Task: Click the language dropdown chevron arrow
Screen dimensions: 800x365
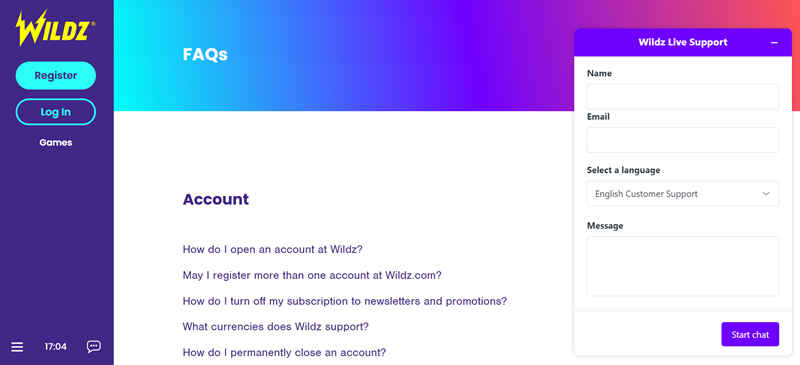Action: coord(765,194)
